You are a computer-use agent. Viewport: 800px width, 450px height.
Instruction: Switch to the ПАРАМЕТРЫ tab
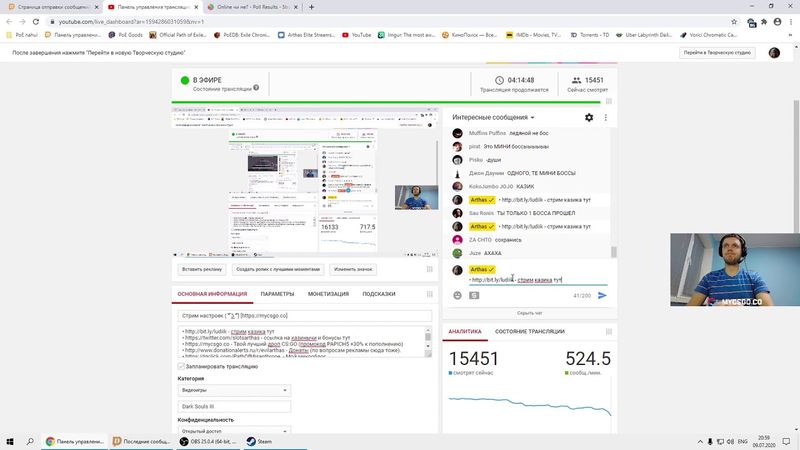tap(277, 294)
